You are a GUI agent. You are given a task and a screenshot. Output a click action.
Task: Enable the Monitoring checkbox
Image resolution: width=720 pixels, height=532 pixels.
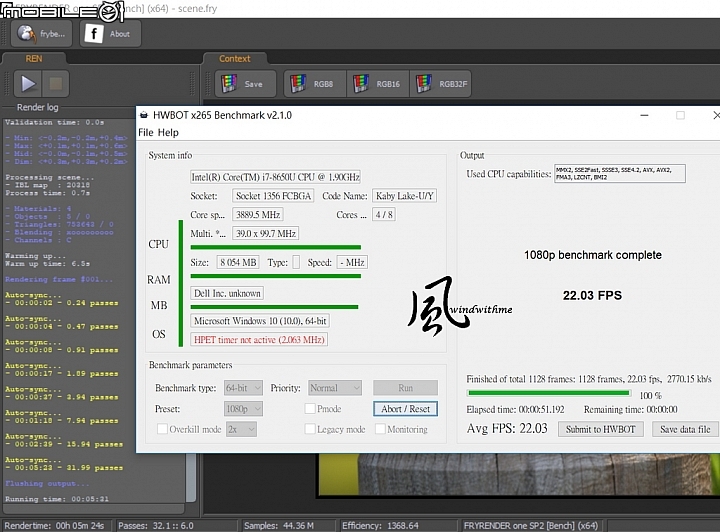pos(380,429)
